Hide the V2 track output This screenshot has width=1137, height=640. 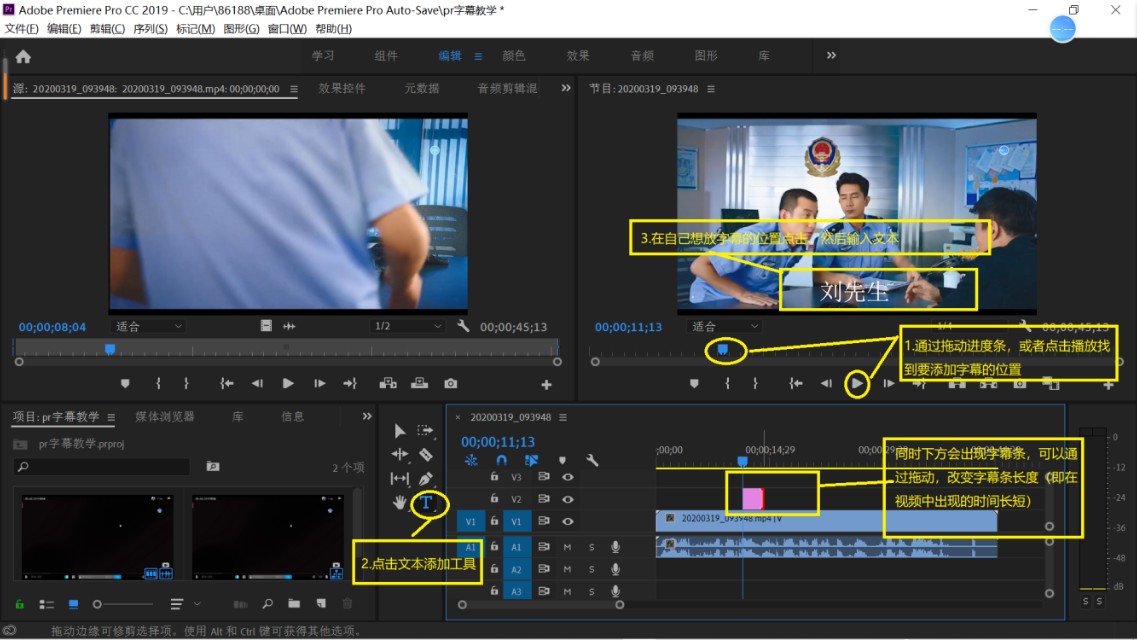[x=568, y=499]
